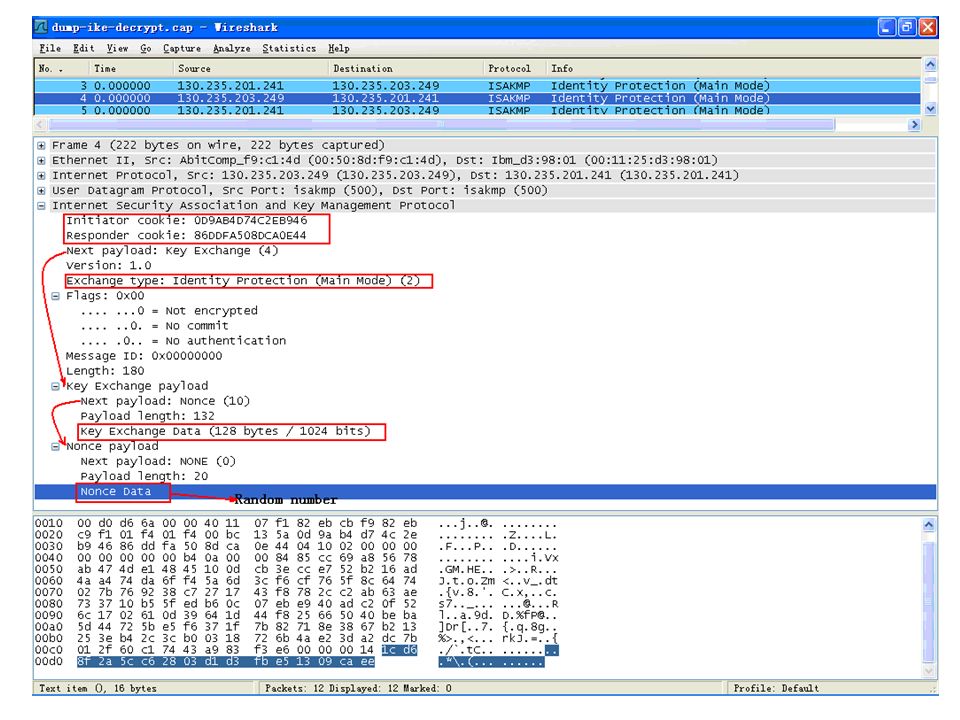This screenshot has height=720, width=960.
Task: Expand the Internet Protocol tree node
Action: [x=41, y=176]
